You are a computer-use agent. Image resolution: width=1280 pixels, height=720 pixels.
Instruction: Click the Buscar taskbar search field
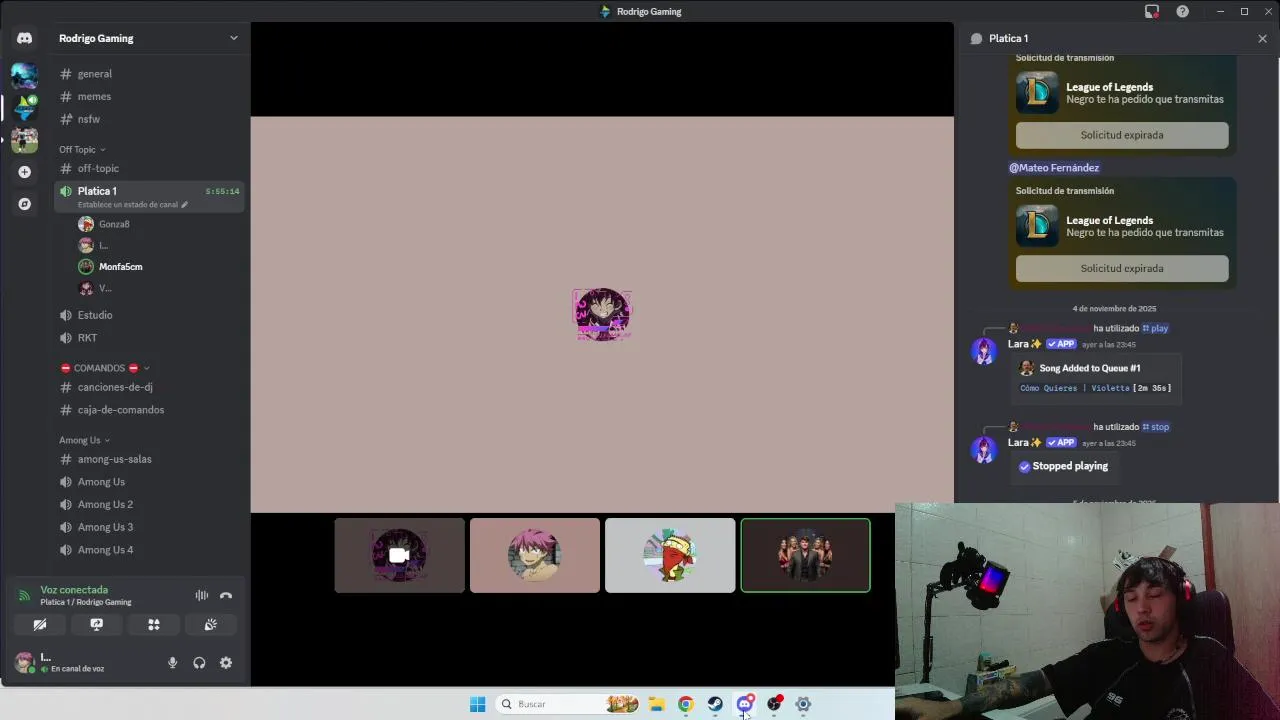pos(568,704)
